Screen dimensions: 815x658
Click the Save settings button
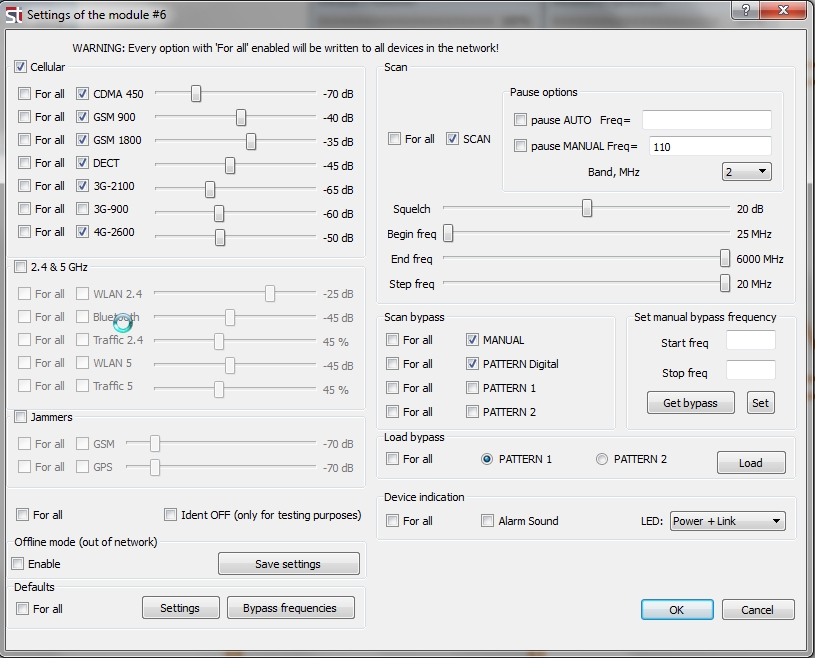pos(288,563)
